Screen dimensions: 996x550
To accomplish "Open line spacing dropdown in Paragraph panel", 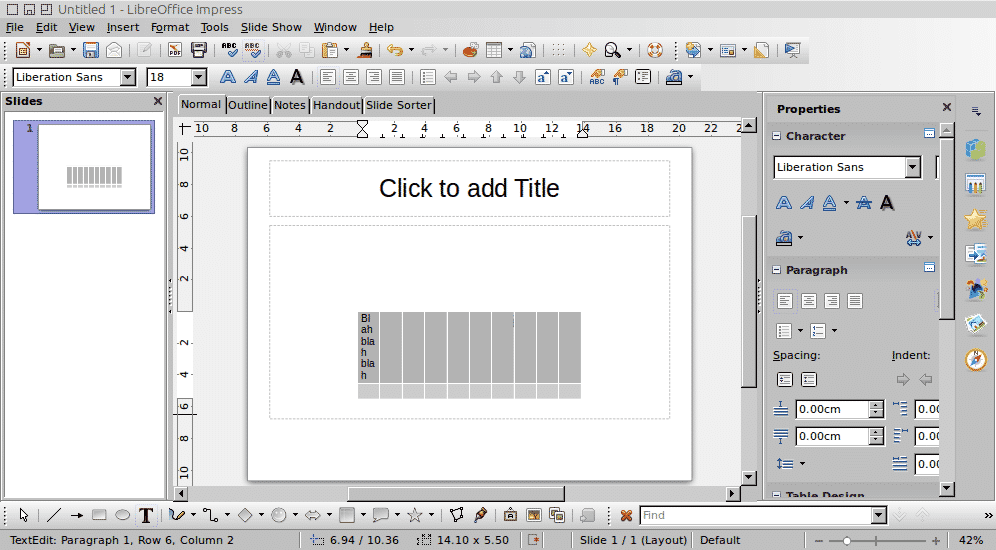I will 802,464.
